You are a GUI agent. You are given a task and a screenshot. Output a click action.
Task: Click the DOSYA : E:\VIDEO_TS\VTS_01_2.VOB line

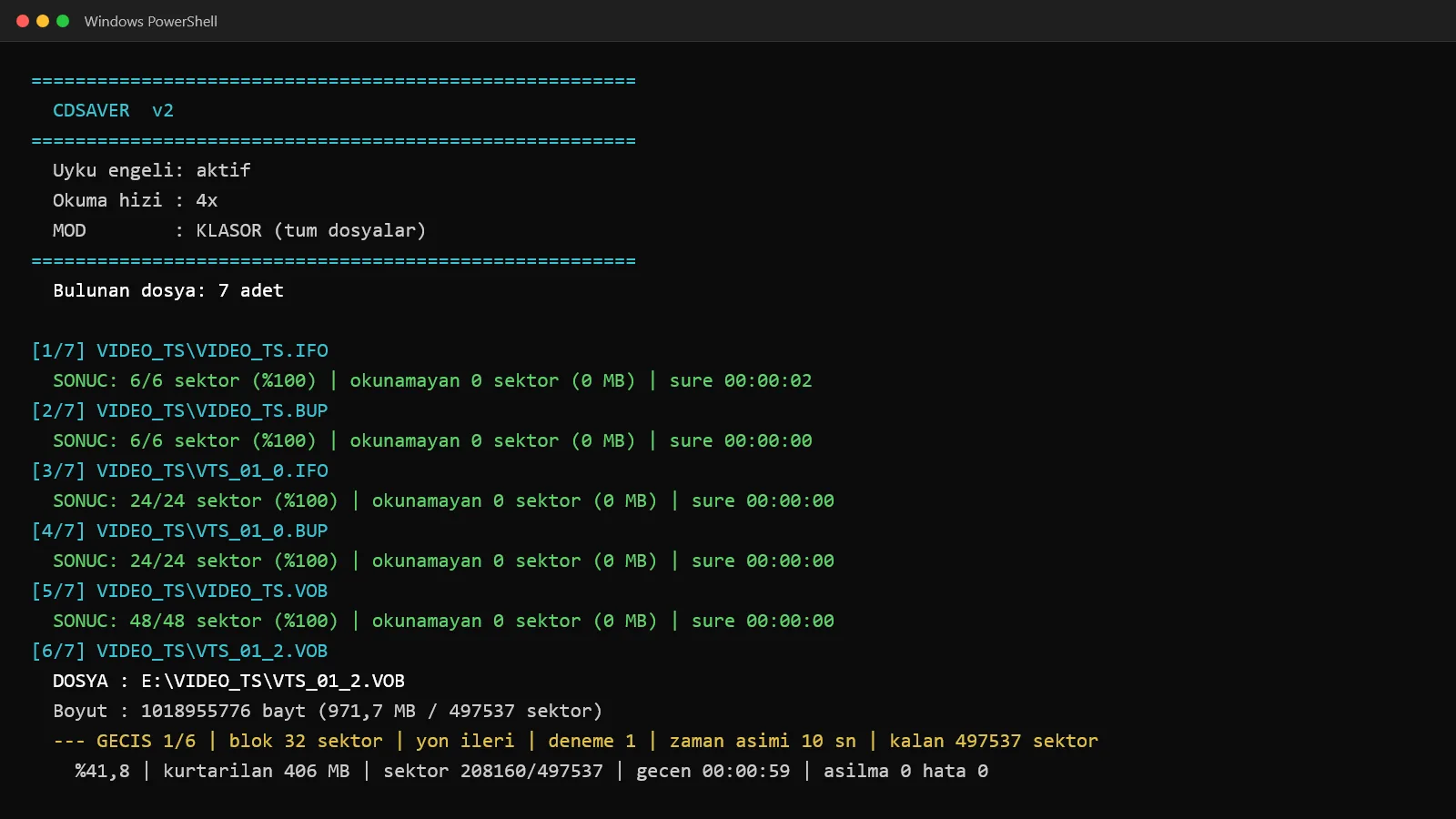(228, 681)
